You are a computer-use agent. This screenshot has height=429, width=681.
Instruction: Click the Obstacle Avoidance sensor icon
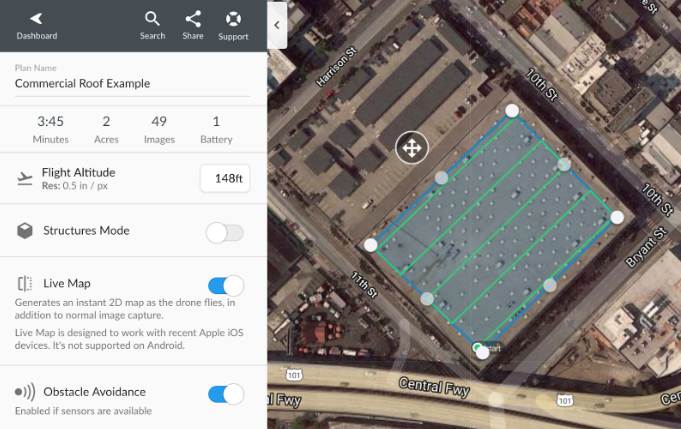point(25,392)
